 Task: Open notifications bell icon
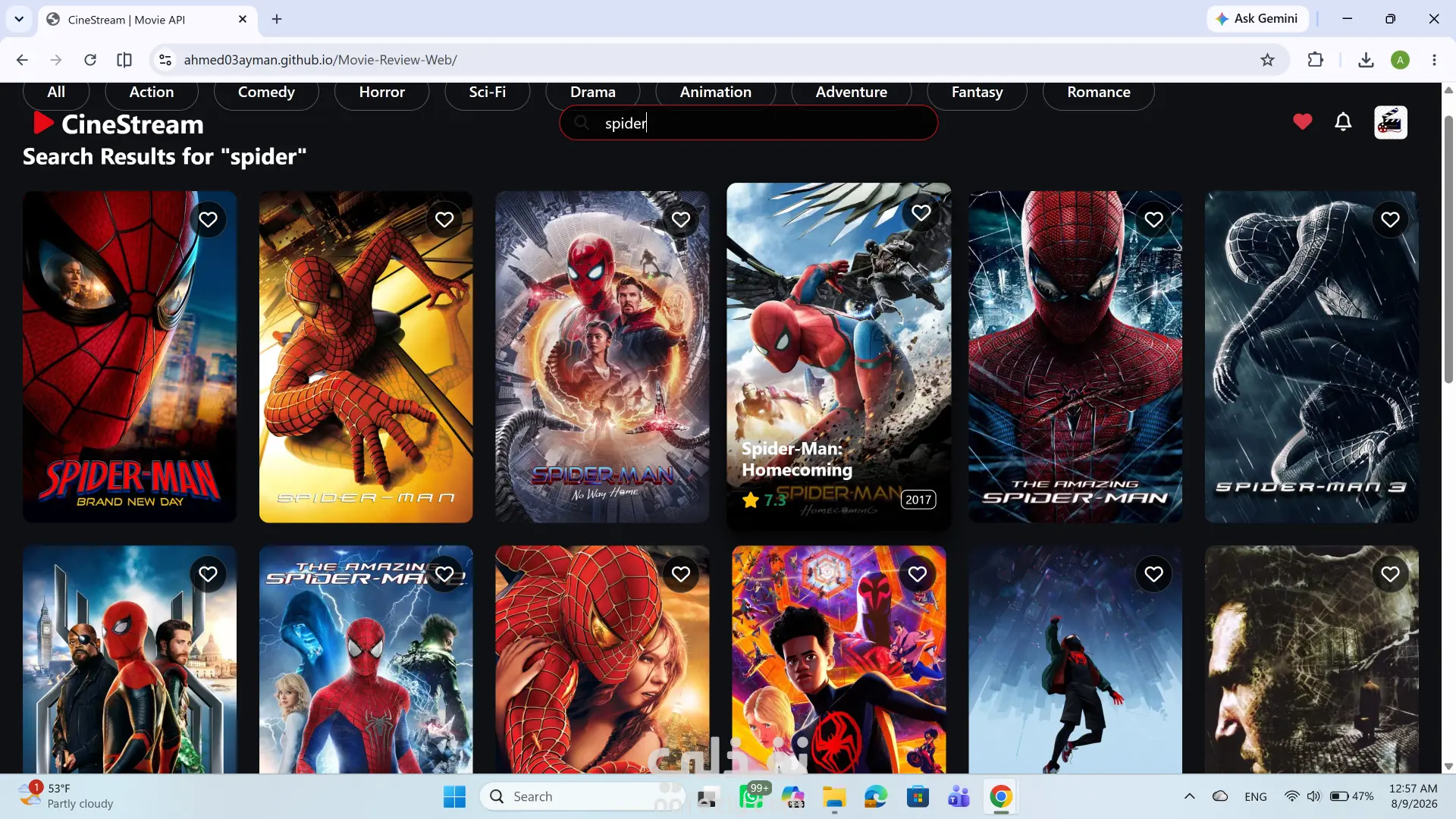click(x=1343, y=121)
